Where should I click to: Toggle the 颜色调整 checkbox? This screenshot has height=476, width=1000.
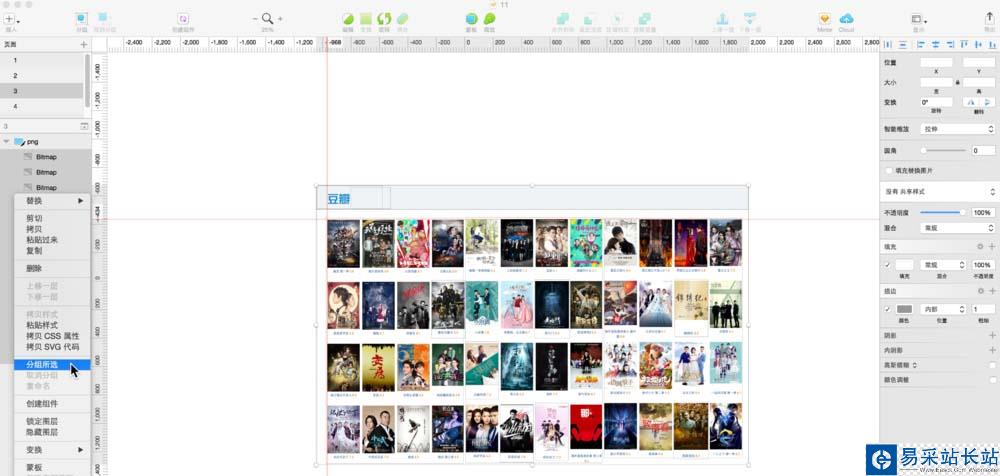[x=992, y=380]
